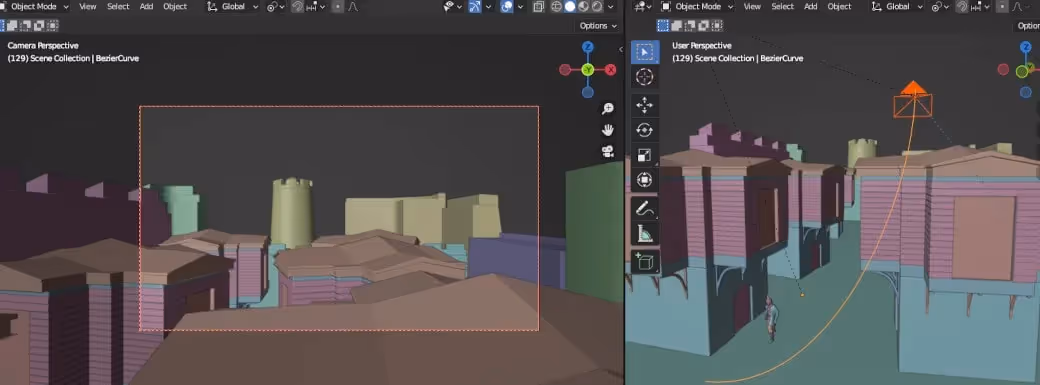Switch to rendered shading in left viewport
The width and height of the screenshot is (1040, 385).
coord(597,7)
